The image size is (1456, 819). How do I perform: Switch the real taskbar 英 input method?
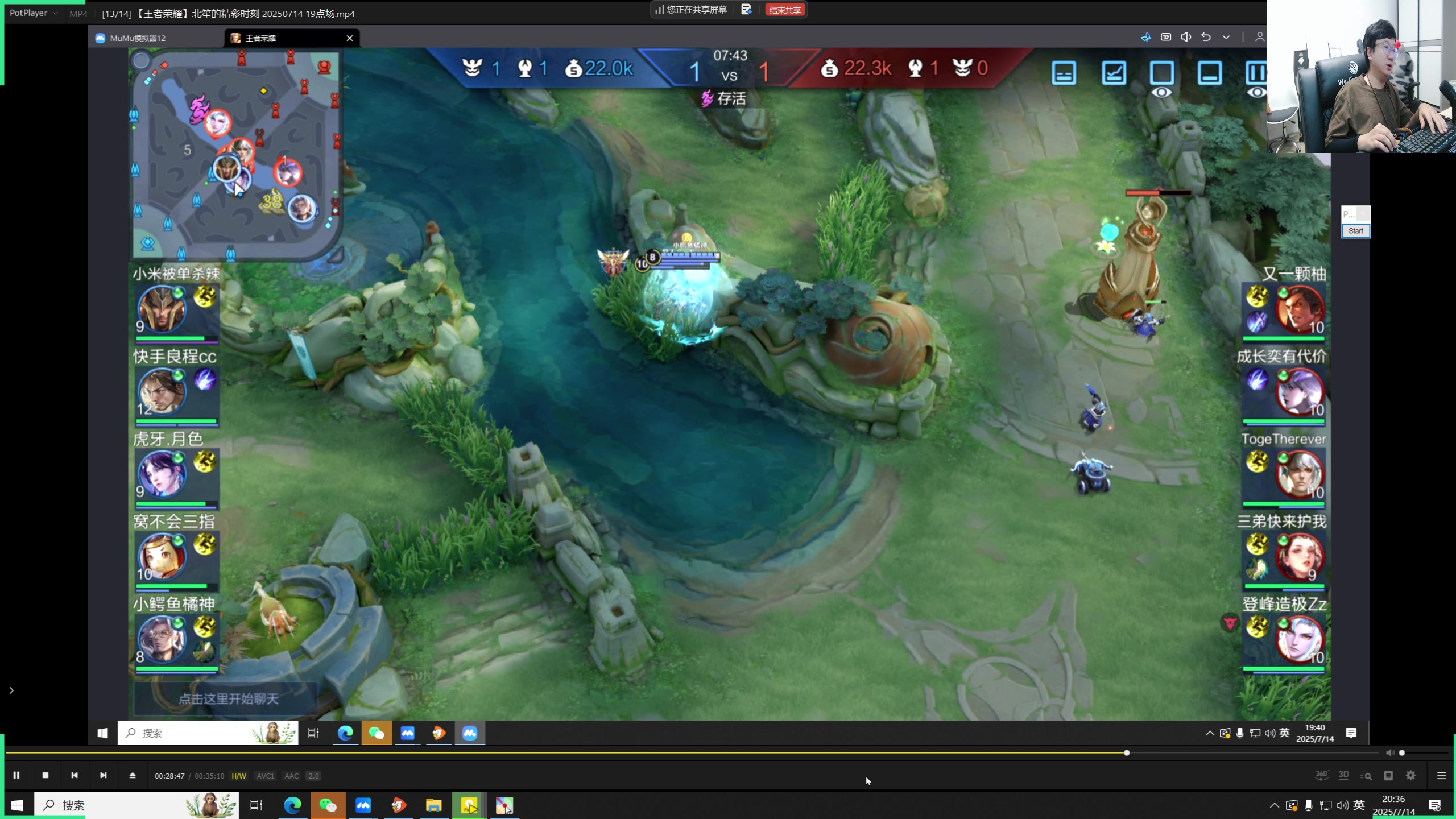point(1359,805)
